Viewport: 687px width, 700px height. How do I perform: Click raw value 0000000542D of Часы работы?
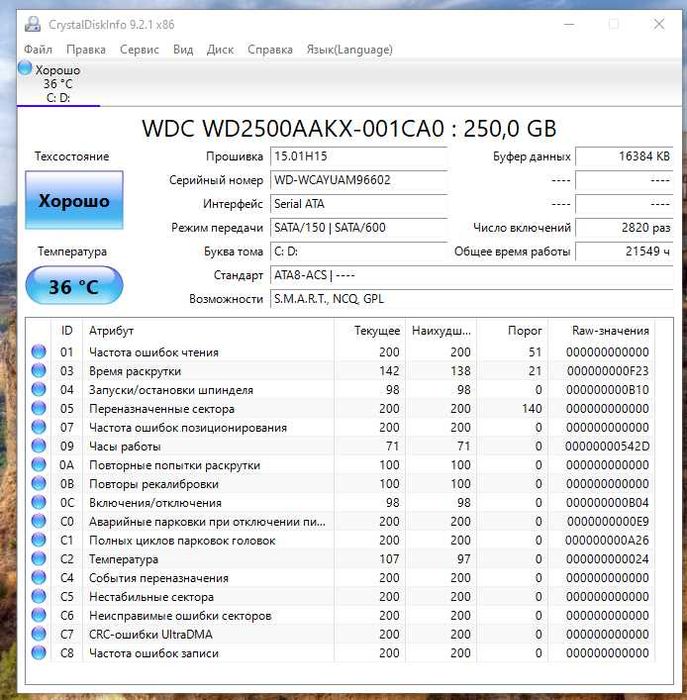pyautogui.click(x=607, y=446)
